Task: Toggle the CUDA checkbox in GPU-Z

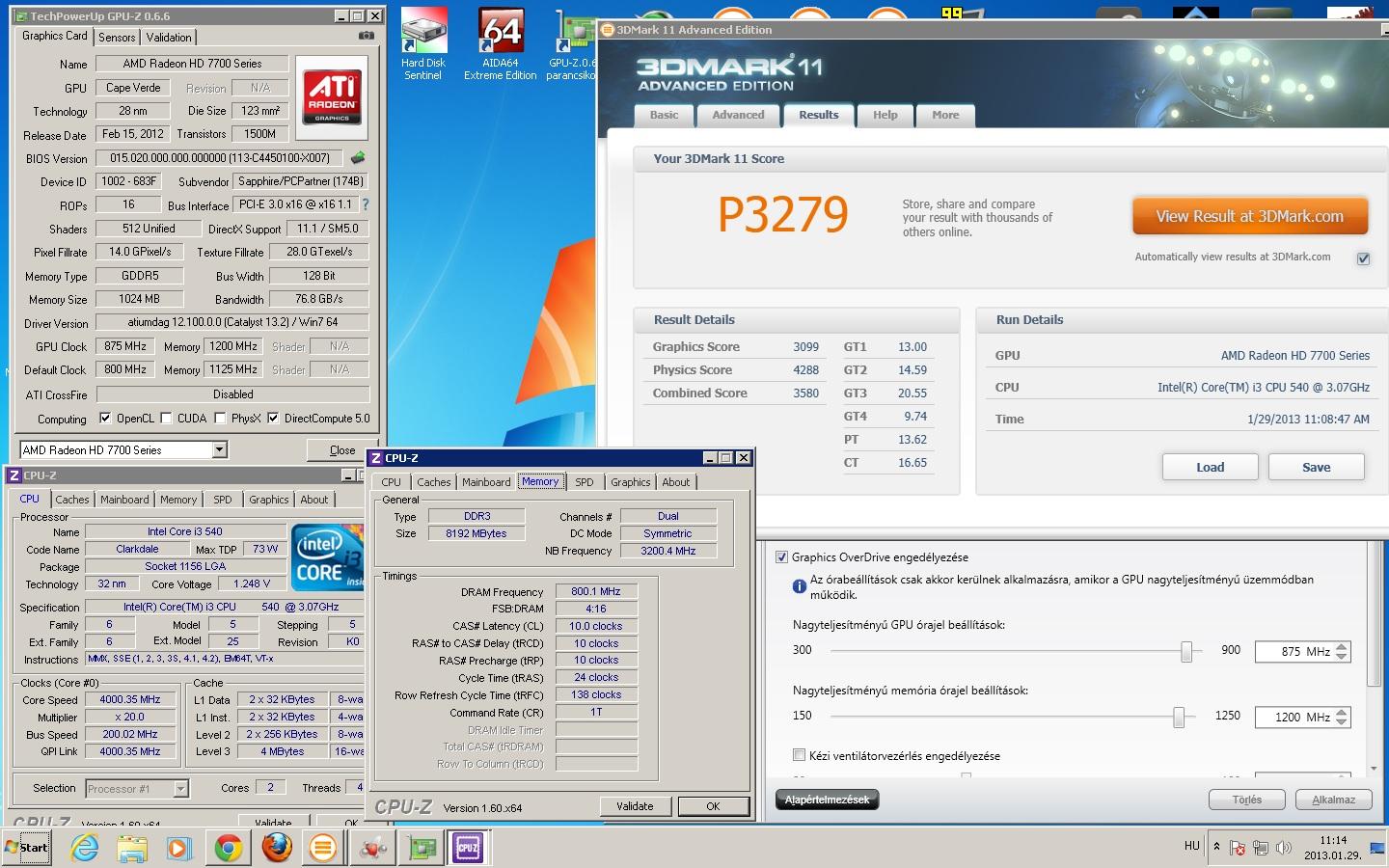Action: [x=167, y=418]
